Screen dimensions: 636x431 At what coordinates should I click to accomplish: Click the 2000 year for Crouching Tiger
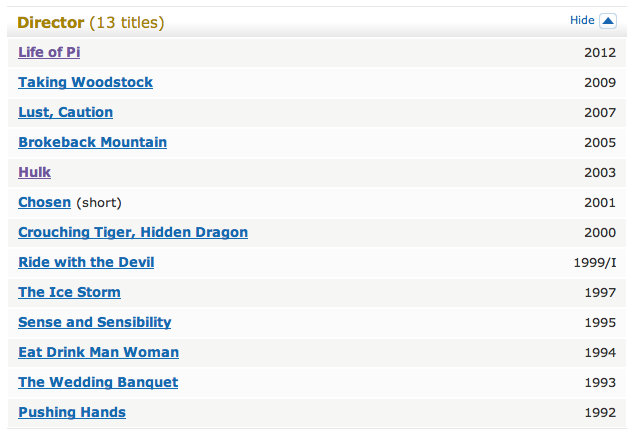click(x=600, y=232)
